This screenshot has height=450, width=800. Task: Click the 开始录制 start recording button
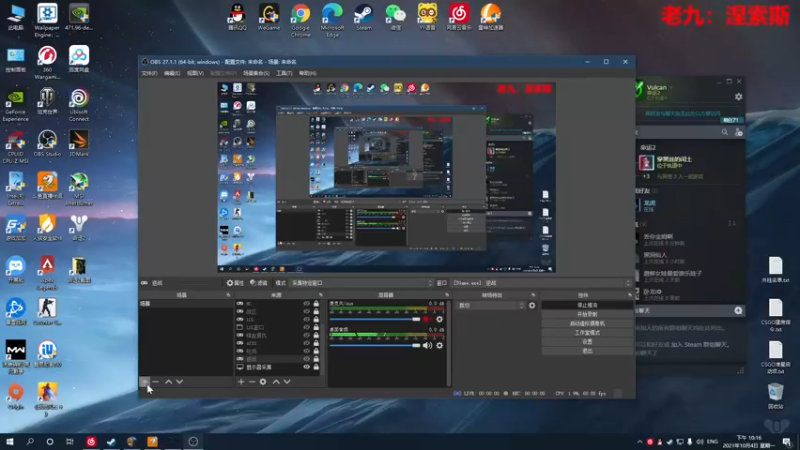click(587, 314)
